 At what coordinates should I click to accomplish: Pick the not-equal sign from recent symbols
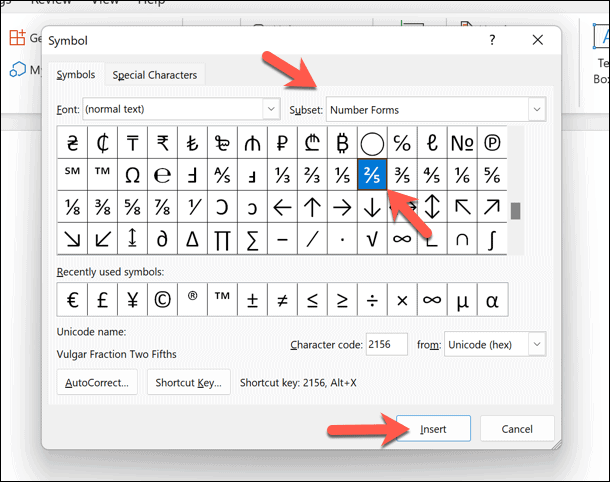click(x=282, y=300)
